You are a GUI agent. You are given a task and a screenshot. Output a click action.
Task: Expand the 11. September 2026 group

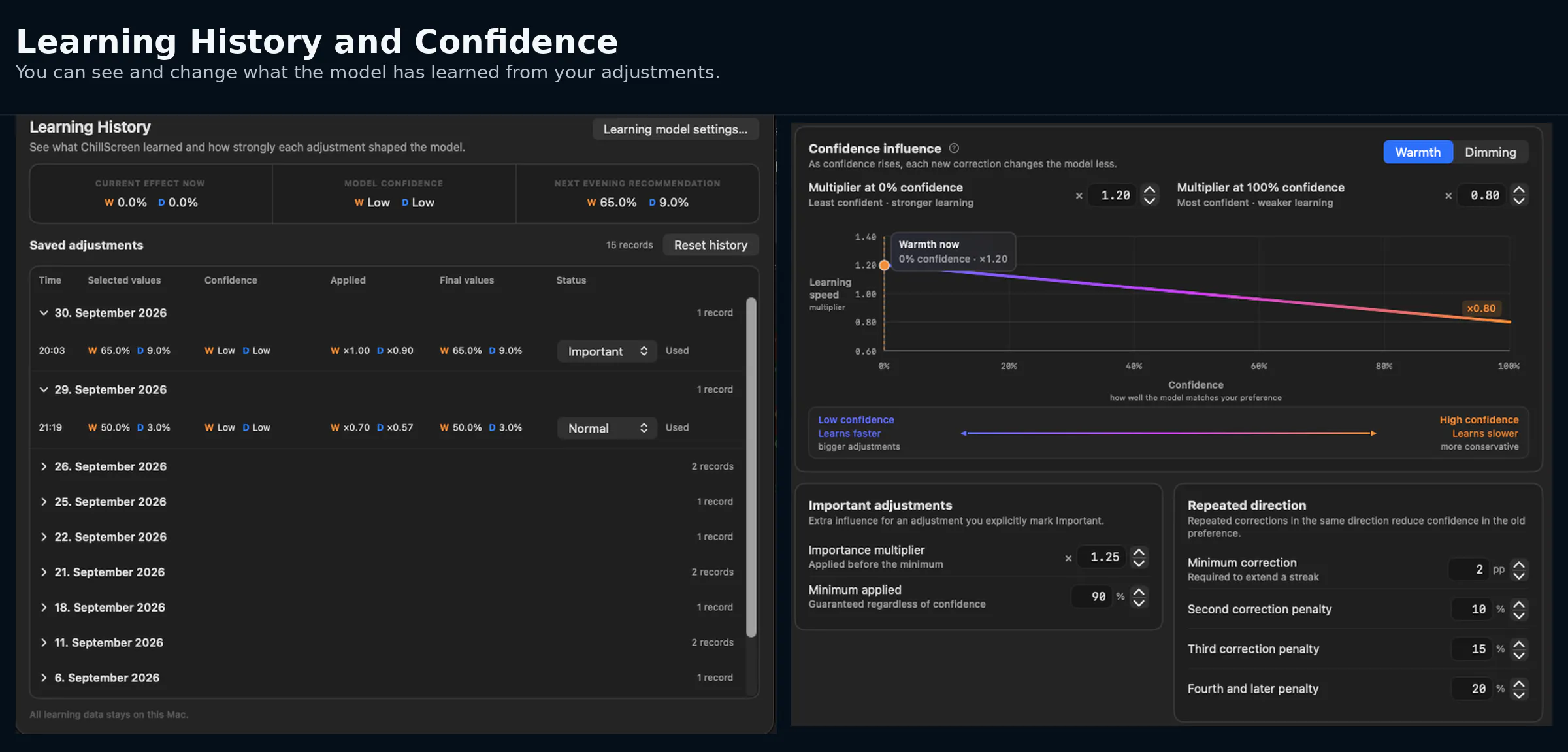click(x=44, y=643)
